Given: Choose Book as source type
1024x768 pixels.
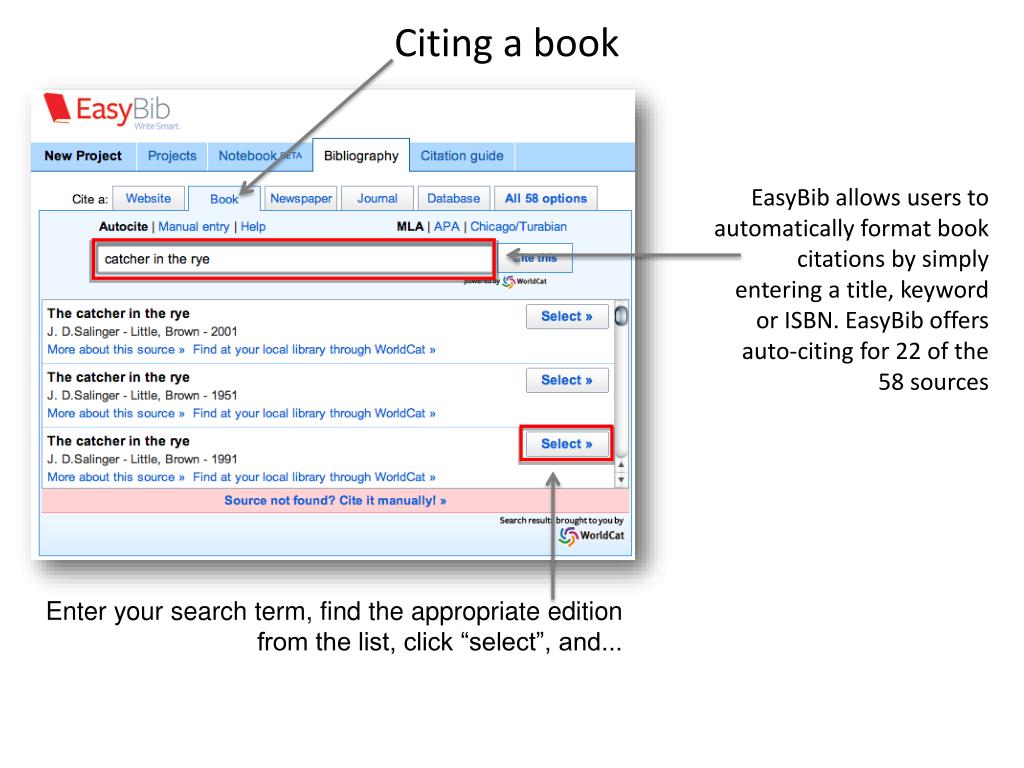Looking at the screenshot, I should click(x=224, y=199).
